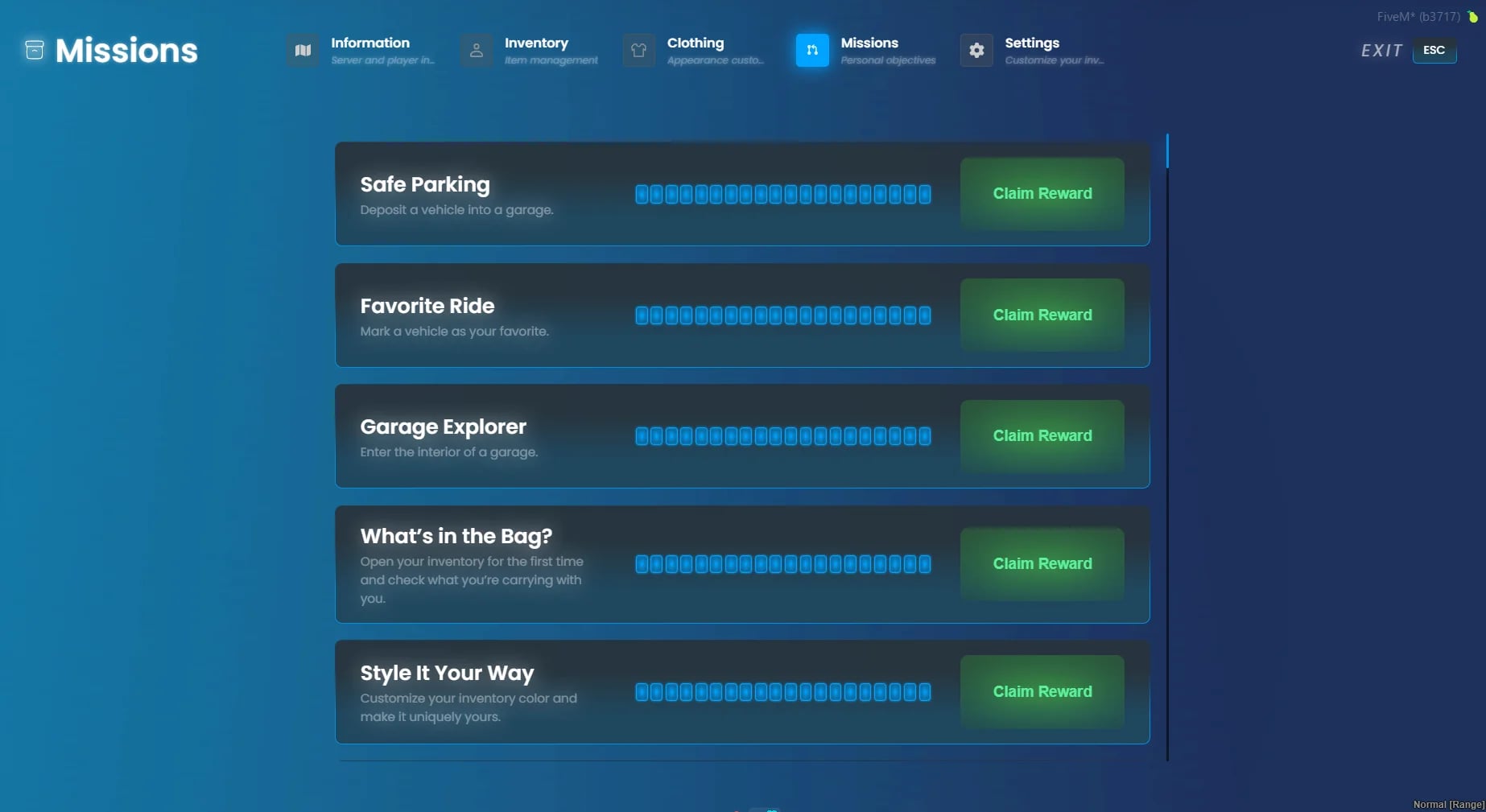The height and width of the screenshot is (812, 1486).
Task: Claim the What's in the Bag reward
Action: (1042, 563)
